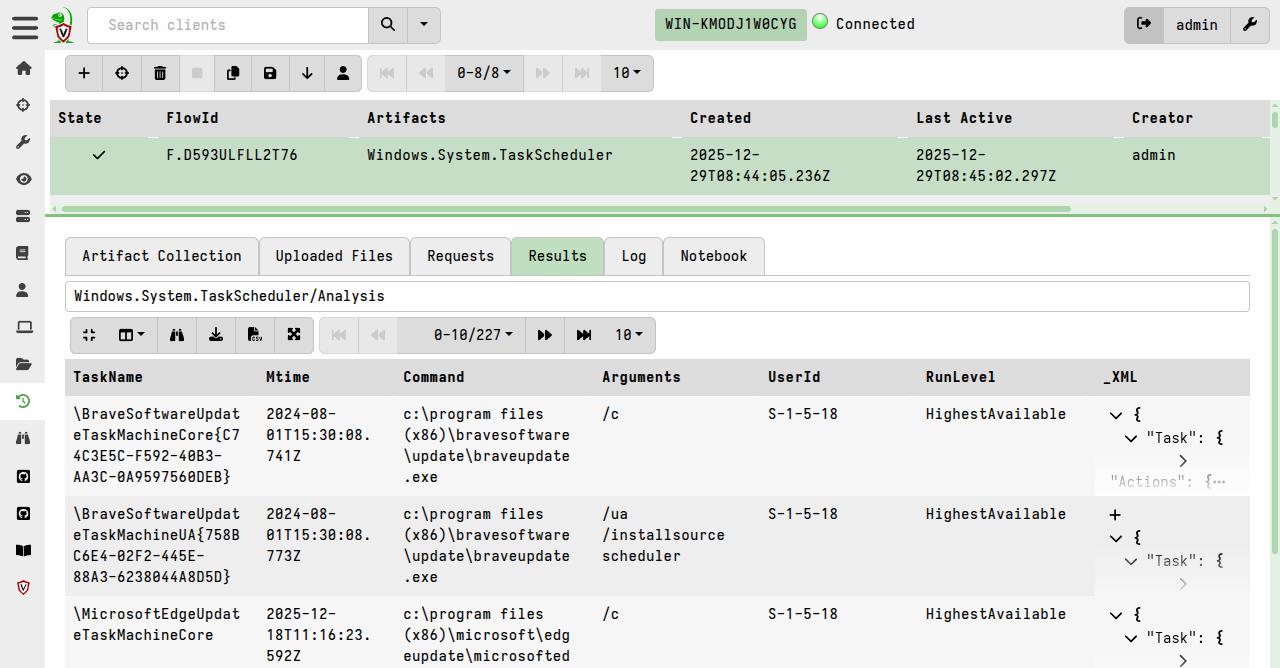Click the laptop icon in the sidebar
Viewport: 1280px width, 668px height.
(23, 327)
